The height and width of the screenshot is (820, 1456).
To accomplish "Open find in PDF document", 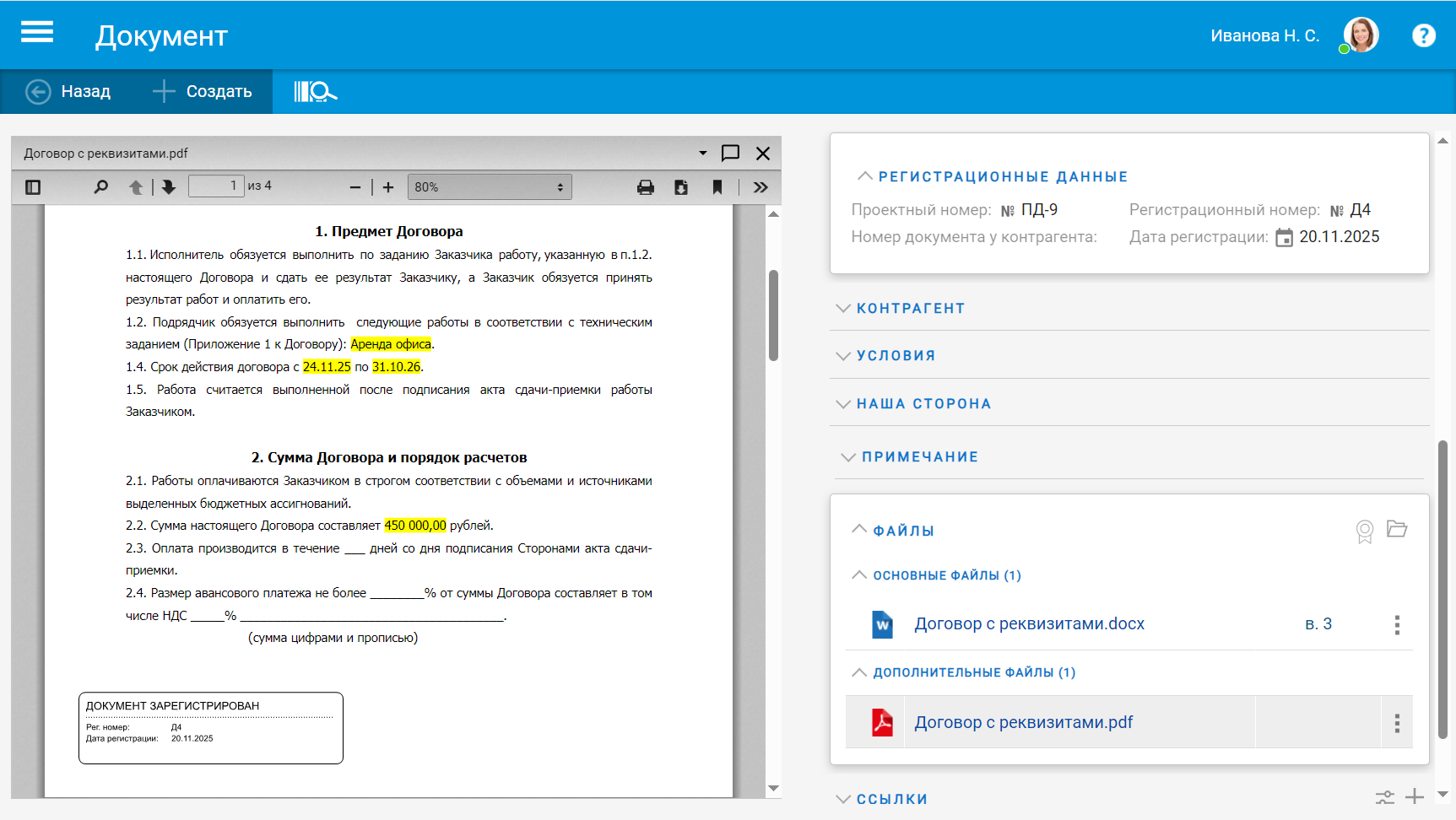I will 101,187.
